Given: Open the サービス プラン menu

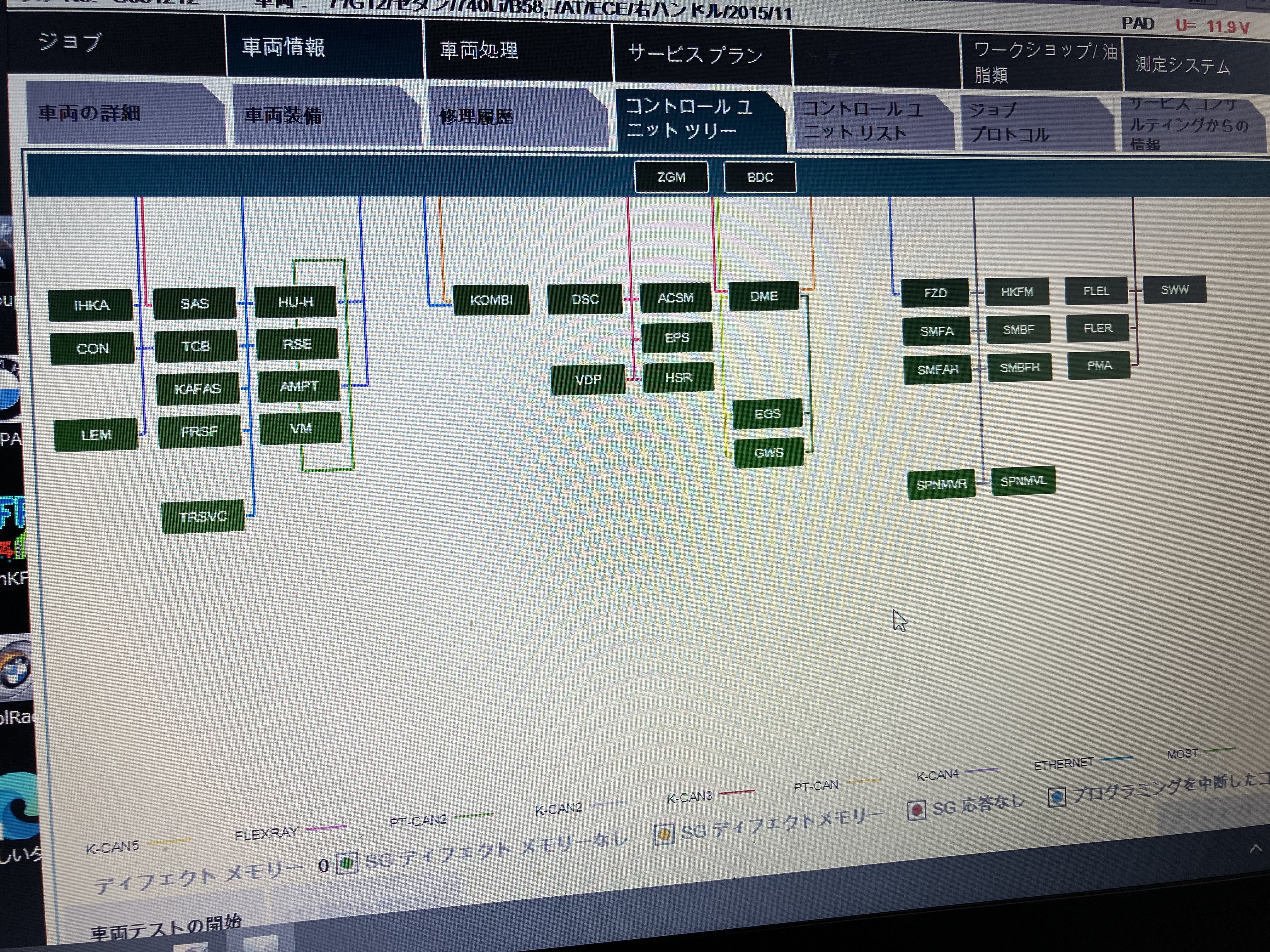Looking at the screenshot, I should tap(701, 55).
